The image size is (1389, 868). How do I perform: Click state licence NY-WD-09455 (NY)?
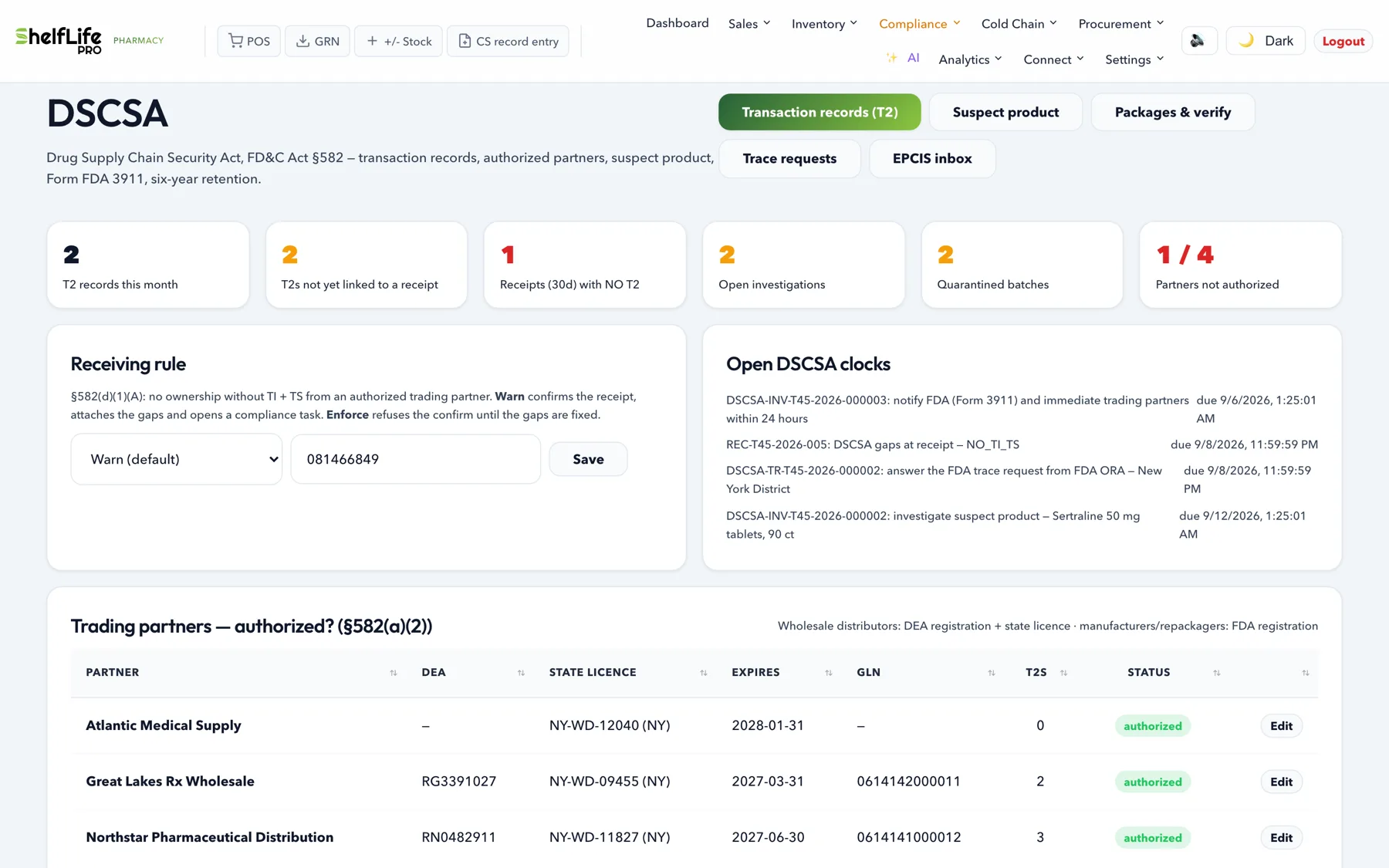coord(610,782)
